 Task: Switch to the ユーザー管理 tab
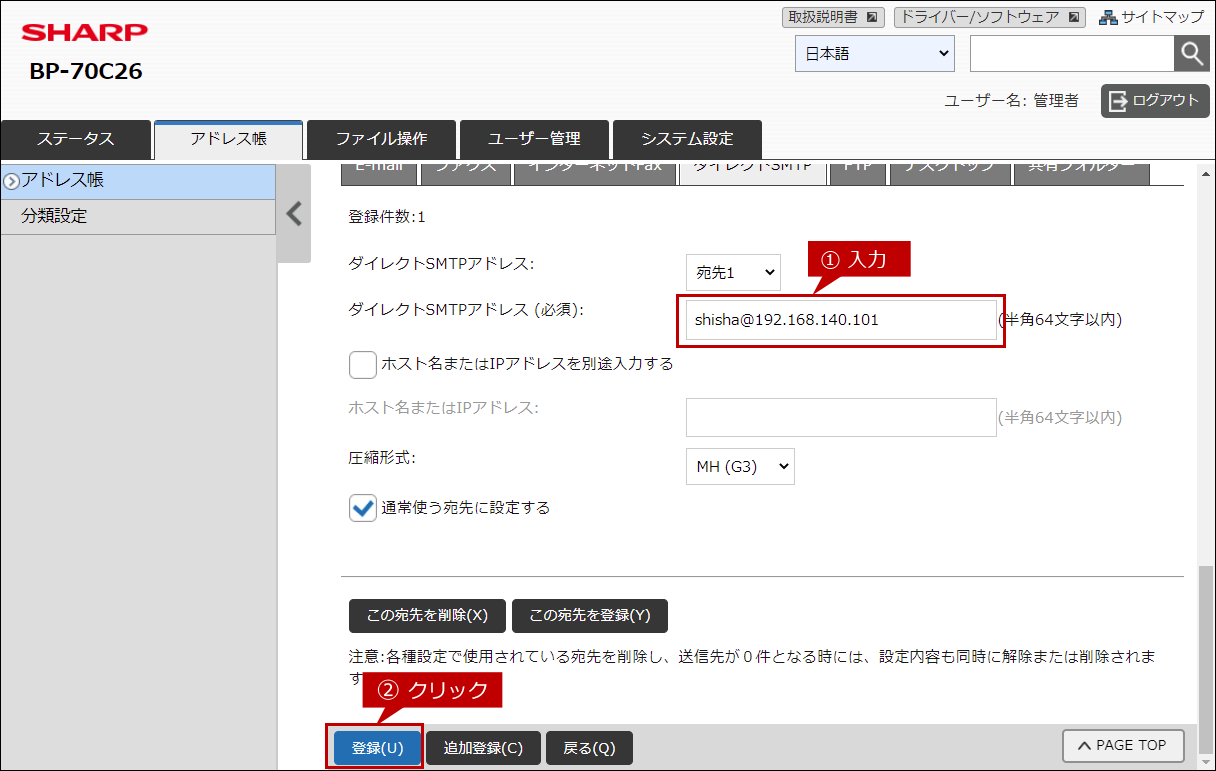tap(534, 139)
